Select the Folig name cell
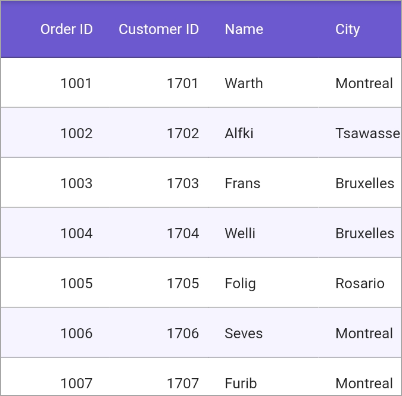Image resolution: width=402 pixels, height=396 pixels. [x=263, y=283]
